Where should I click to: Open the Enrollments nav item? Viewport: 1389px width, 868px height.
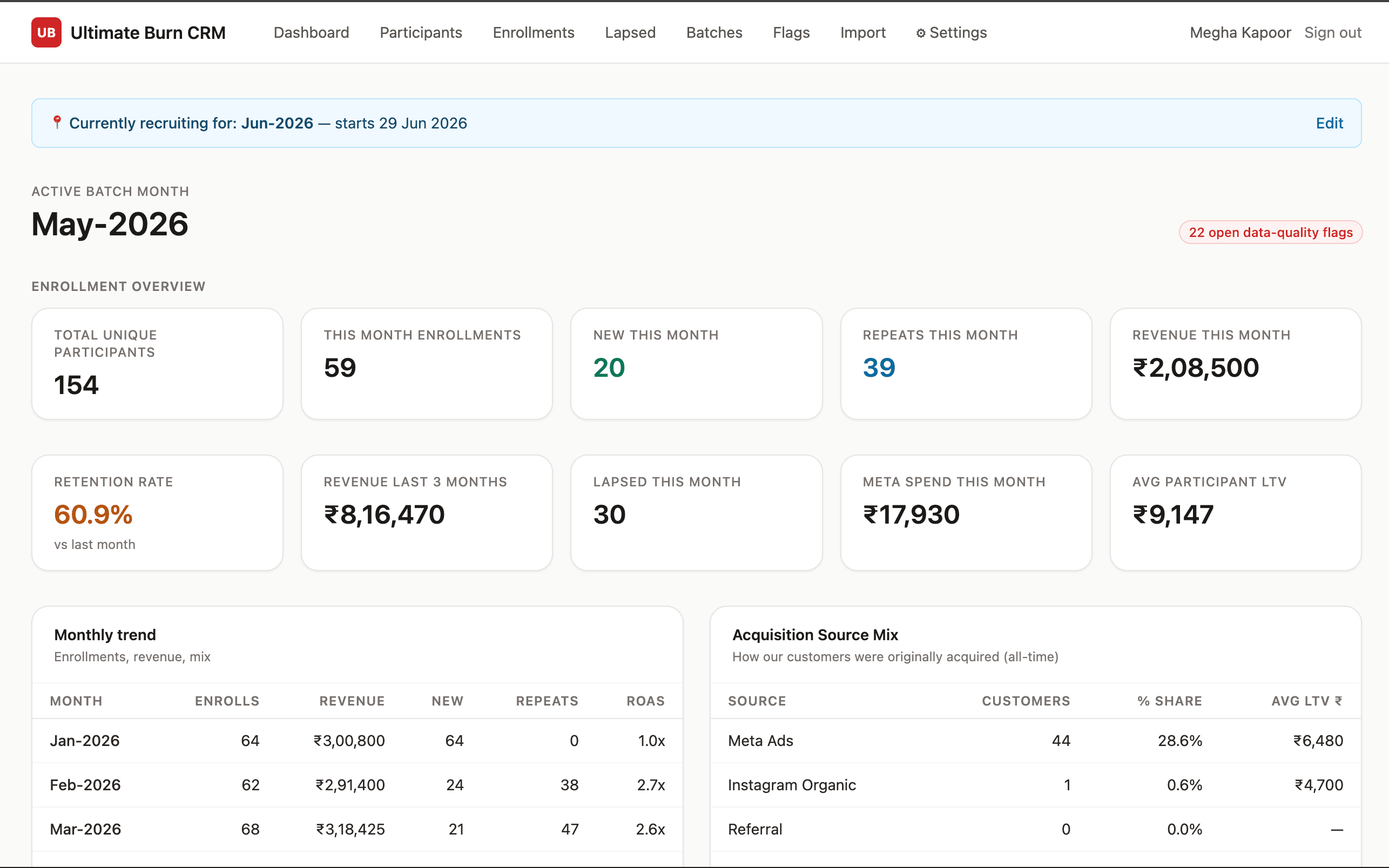534,33
